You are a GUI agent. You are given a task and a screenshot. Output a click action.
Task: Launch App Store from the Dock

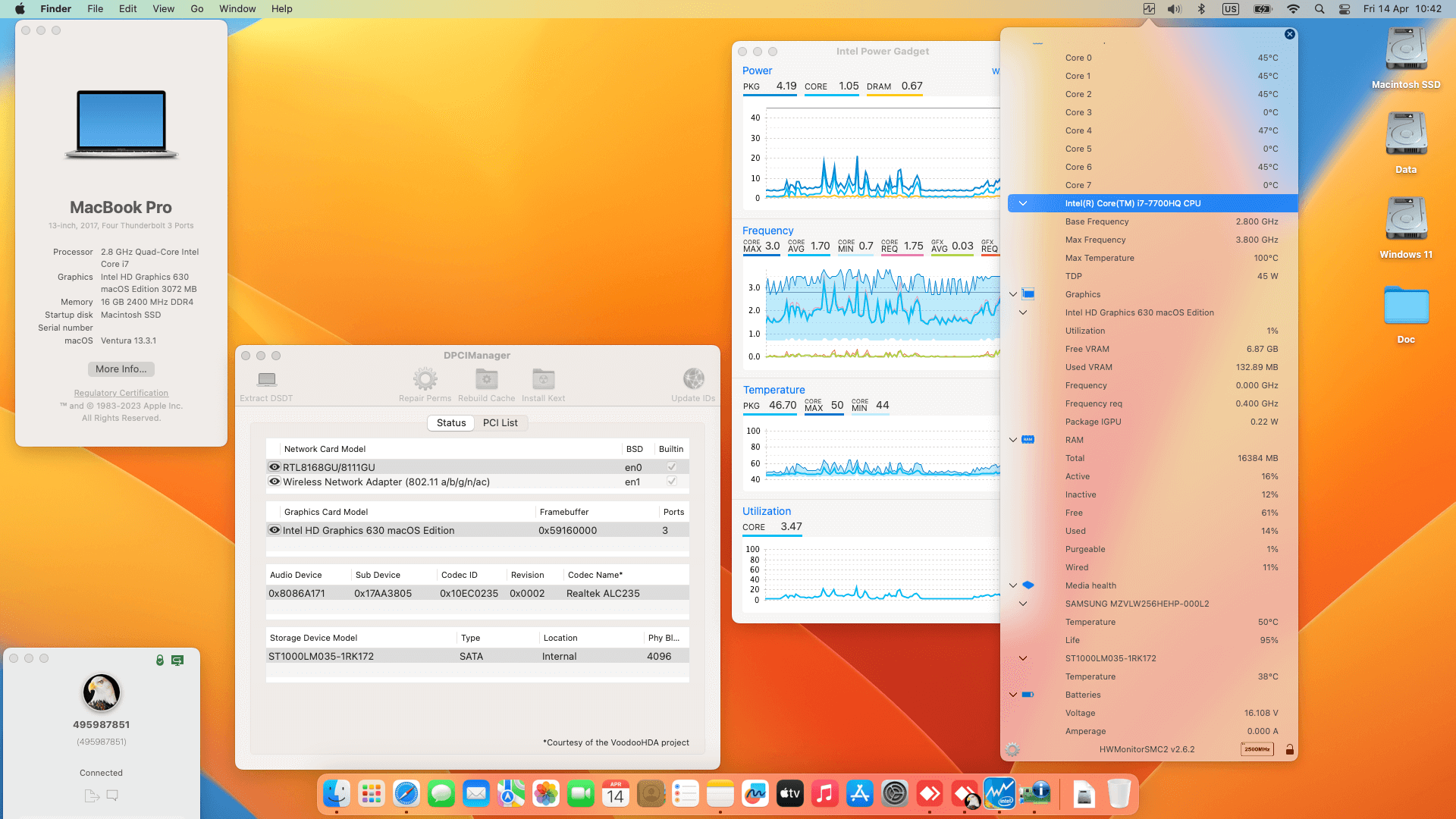pyautogui.click(x=859, y=793)
